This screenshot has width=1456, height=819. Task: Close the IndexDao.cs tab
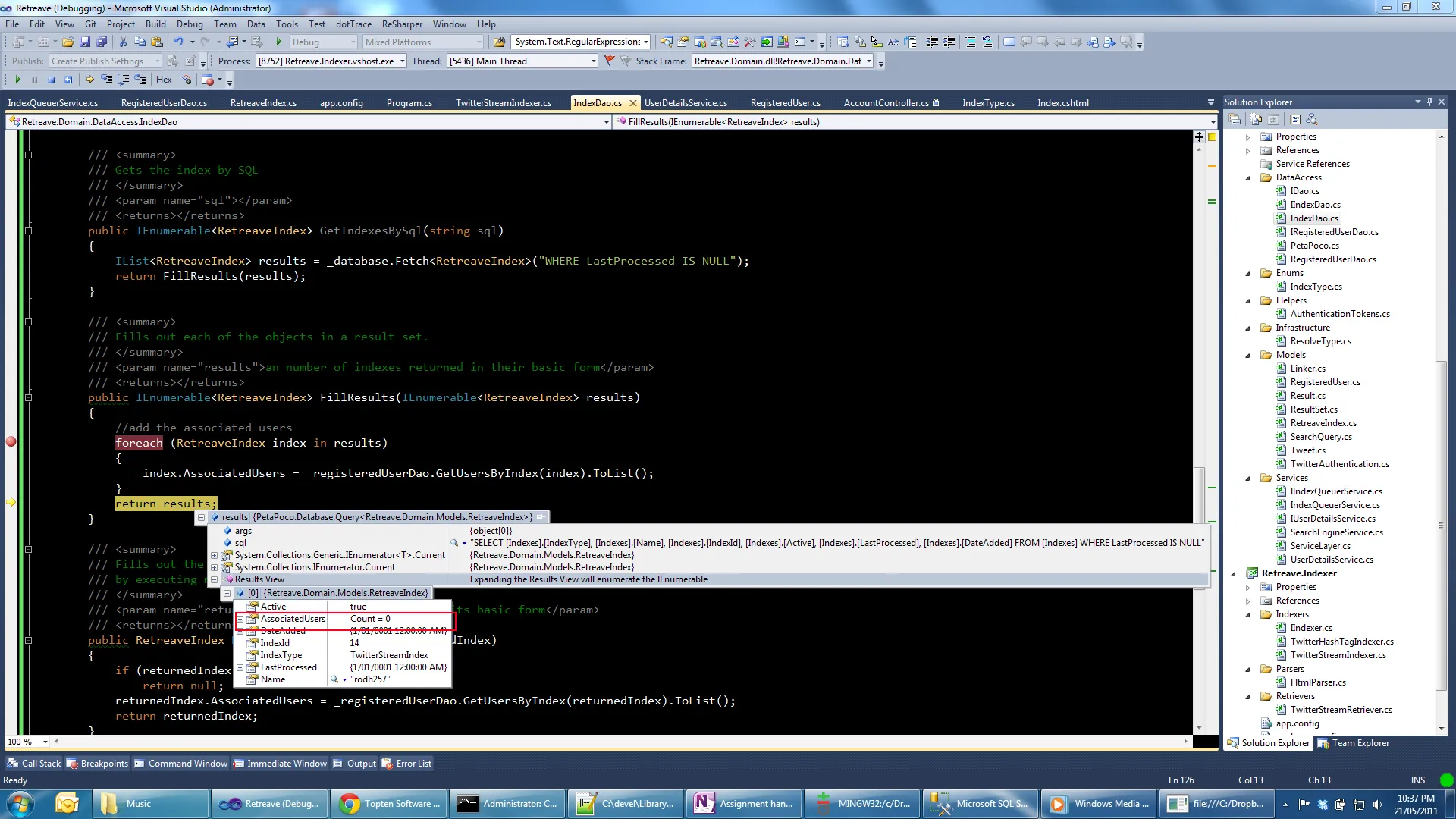pyautogui.click(x=633, y=103)
